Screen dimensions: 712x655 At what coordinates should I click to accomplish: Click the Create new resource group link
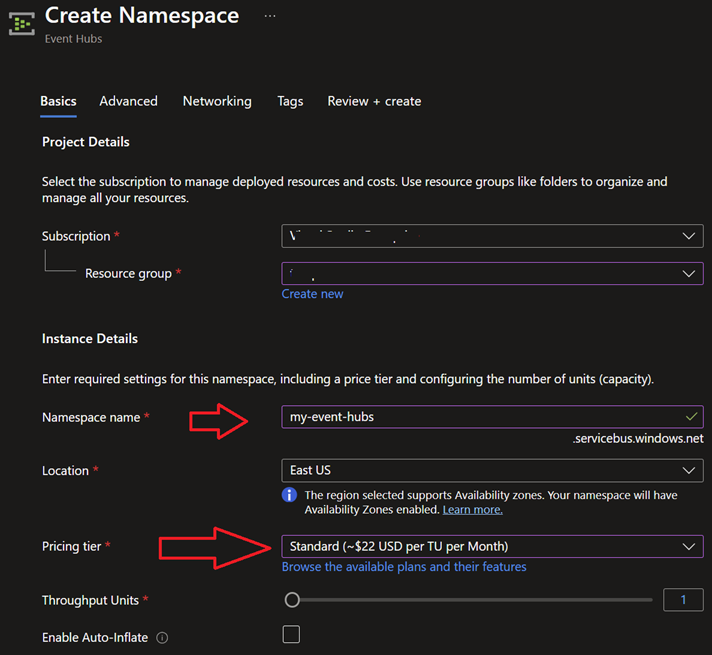tap(312, 294)
